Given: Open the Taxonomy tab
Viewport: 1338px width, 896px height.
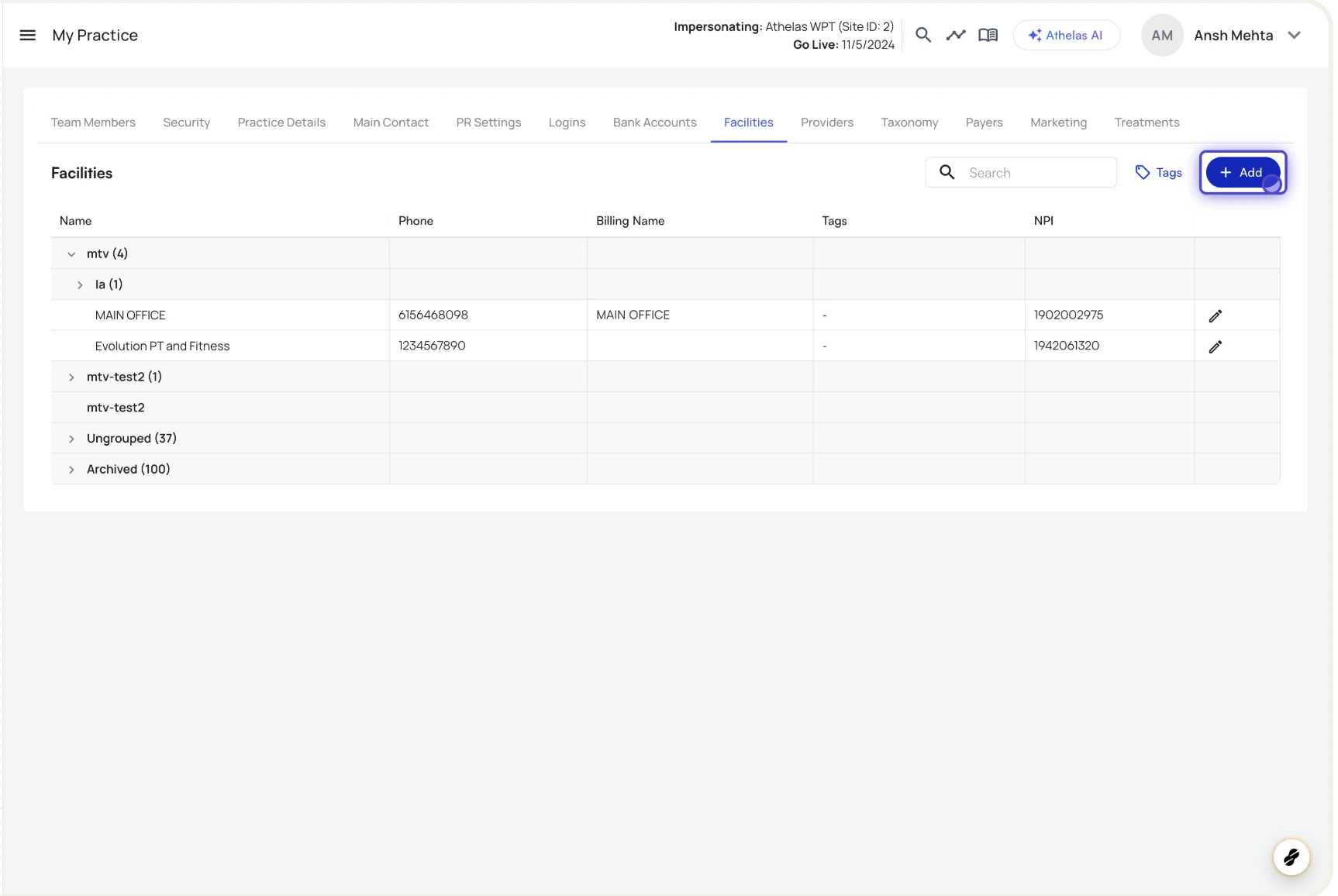Looking at the screenshot, I should pyautogui.click(x=909, y=122).
